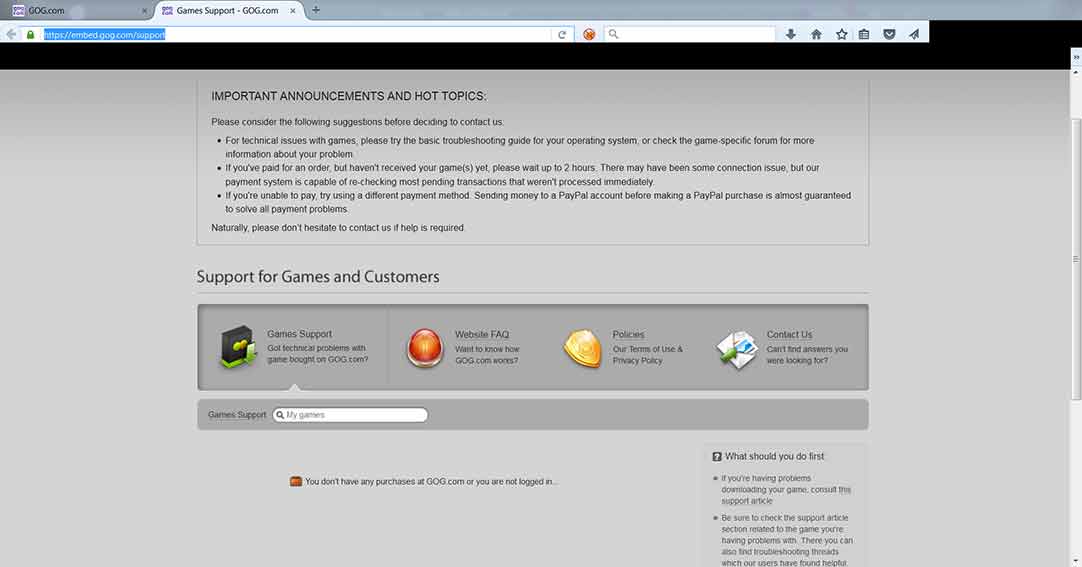The width and height of the screenshot is (1082, 567).
Task: Click the My games search field
Action: point(350,415)
